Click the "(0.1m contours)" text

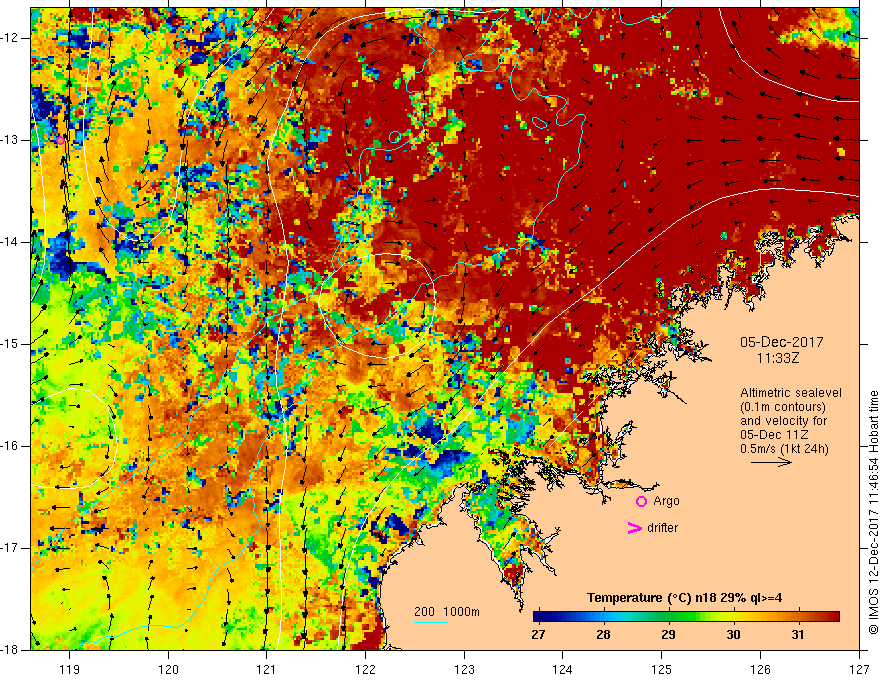pos(783,407)
